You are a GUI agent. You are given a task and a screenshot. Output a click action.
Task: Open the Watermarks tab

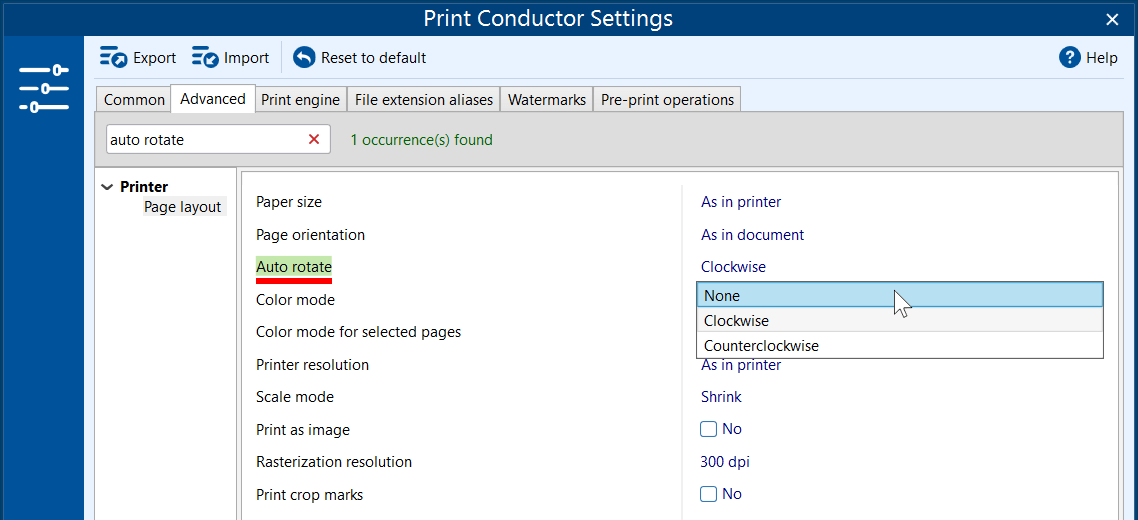pos(546,100)
